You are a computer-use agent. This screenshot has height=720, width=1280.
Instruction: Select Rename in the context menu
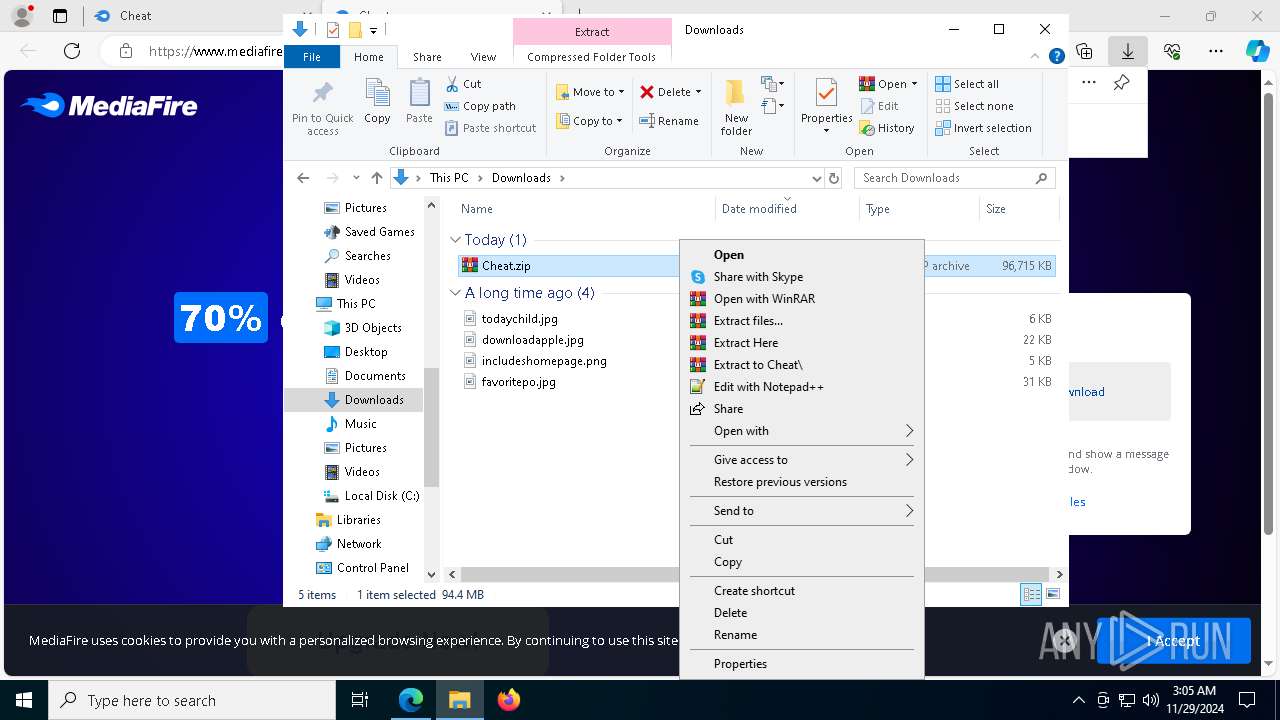[801, 635]
